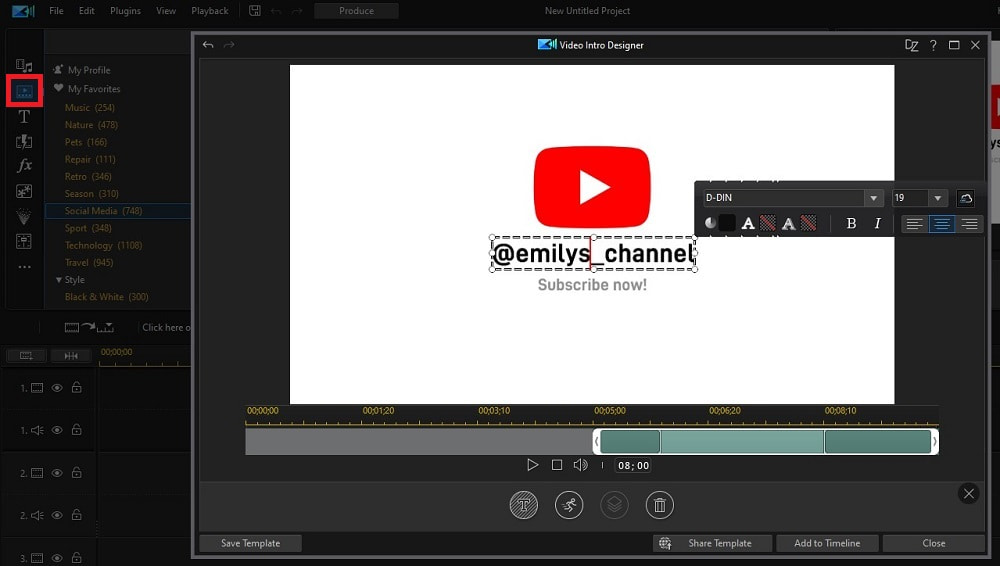1000x566 pixels.
Task: Click the Produce button
Action: click(x=357, y=11)
